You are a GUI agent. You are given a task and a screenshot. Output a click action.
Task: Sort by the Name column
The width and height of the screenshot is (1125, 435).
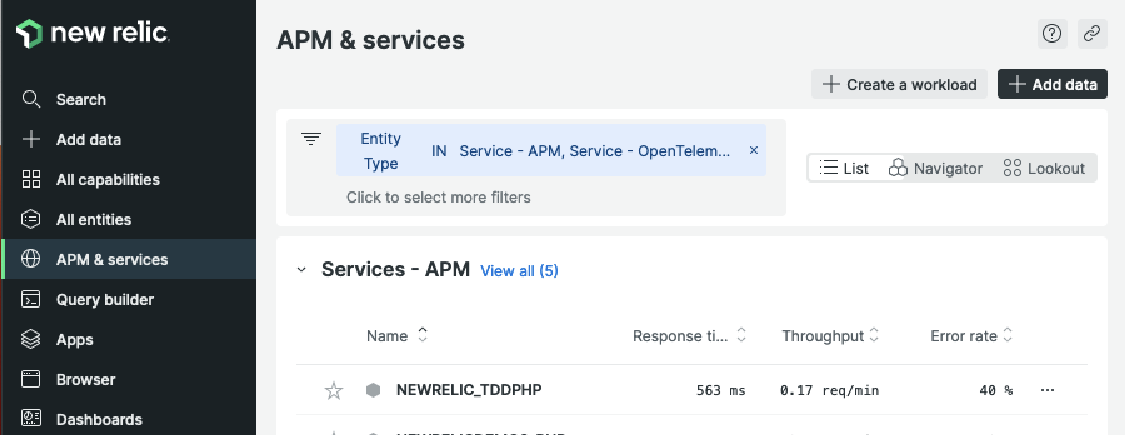397,335
